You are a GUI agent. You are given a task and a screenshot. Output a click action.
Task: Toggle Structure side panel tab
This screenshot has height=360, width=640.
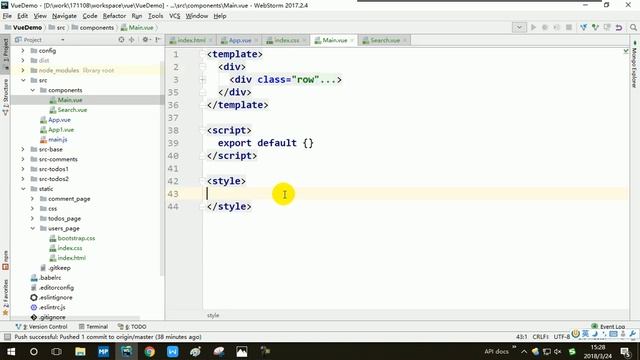tap(5, 97)
